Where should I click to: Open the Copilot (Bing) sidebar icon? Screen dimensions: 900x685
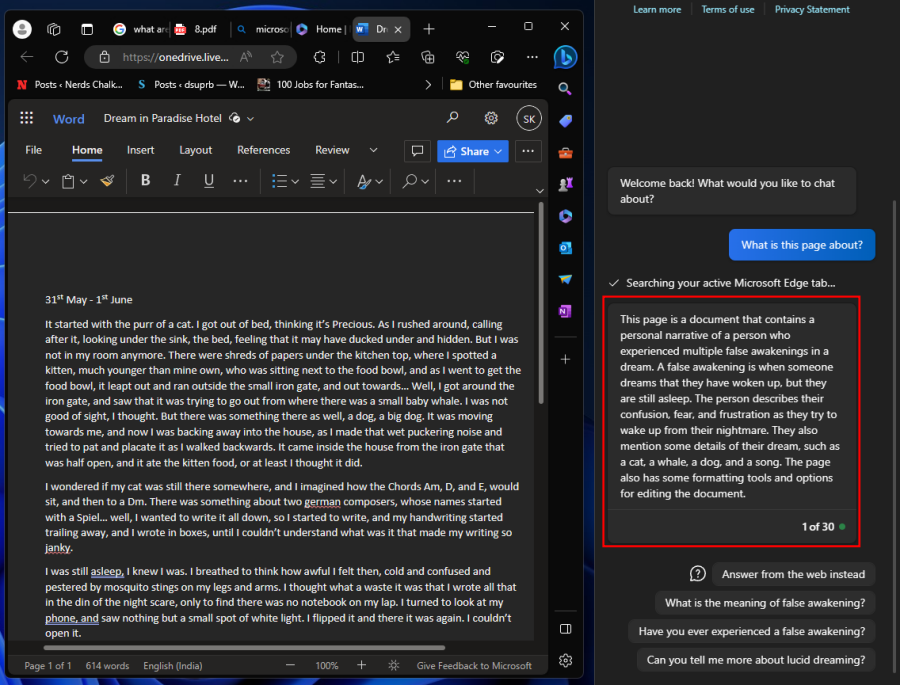click(x=565, y=57)
